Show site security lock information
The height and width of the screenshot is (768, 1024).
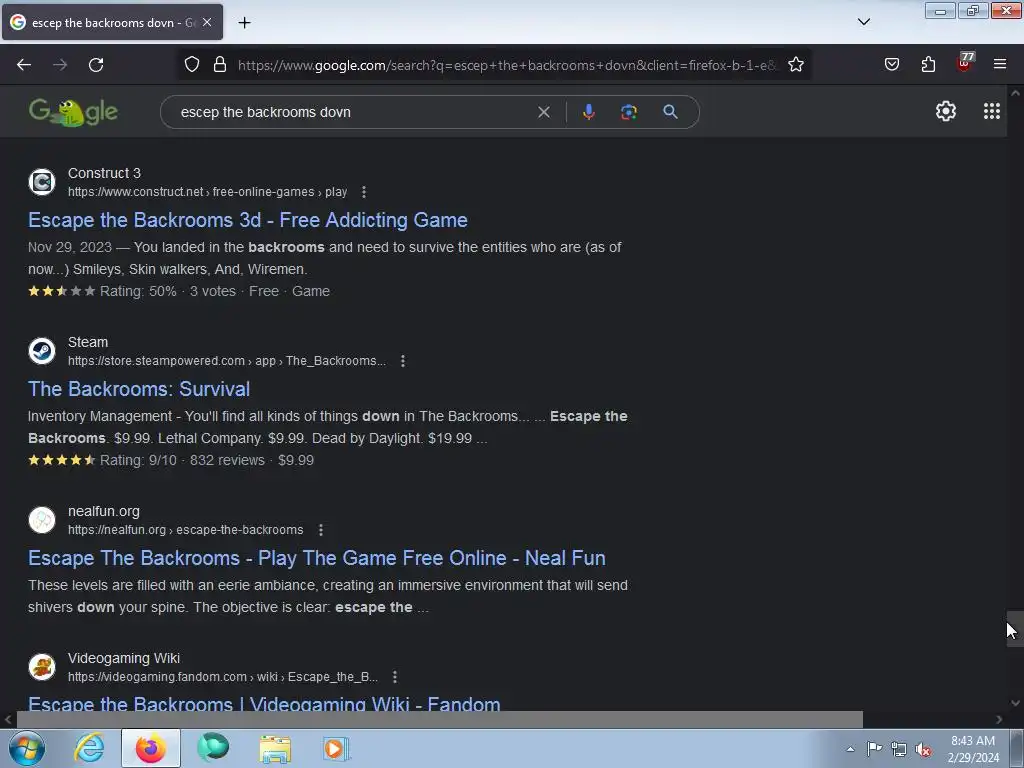tap(220, 65)
